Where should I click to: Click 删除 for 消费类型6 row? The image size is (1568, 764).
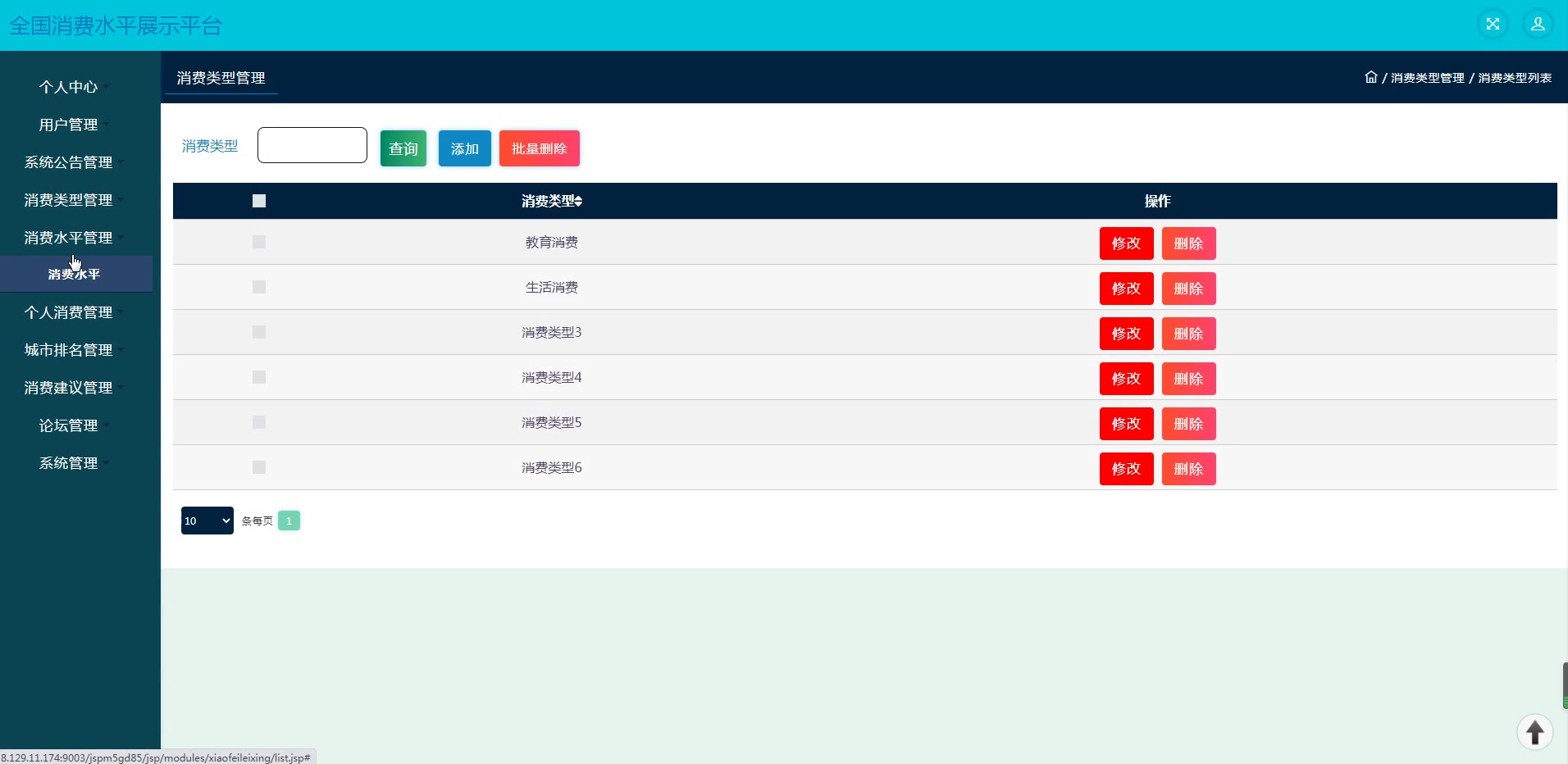[1189, 469]
